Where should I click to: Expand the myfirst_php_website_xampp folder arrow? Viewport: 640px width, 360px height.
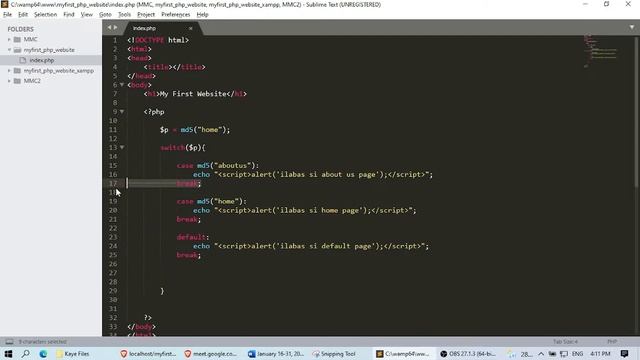pos(9,71)
